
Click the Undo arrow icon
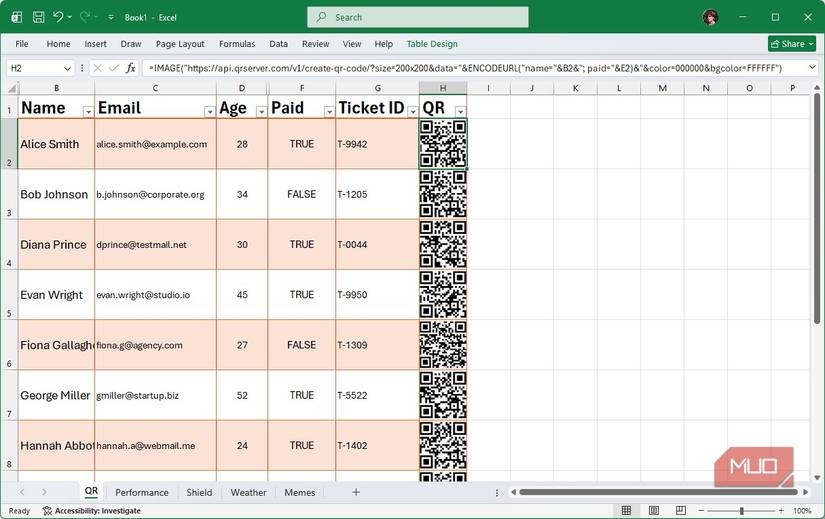tap(59, 17)
